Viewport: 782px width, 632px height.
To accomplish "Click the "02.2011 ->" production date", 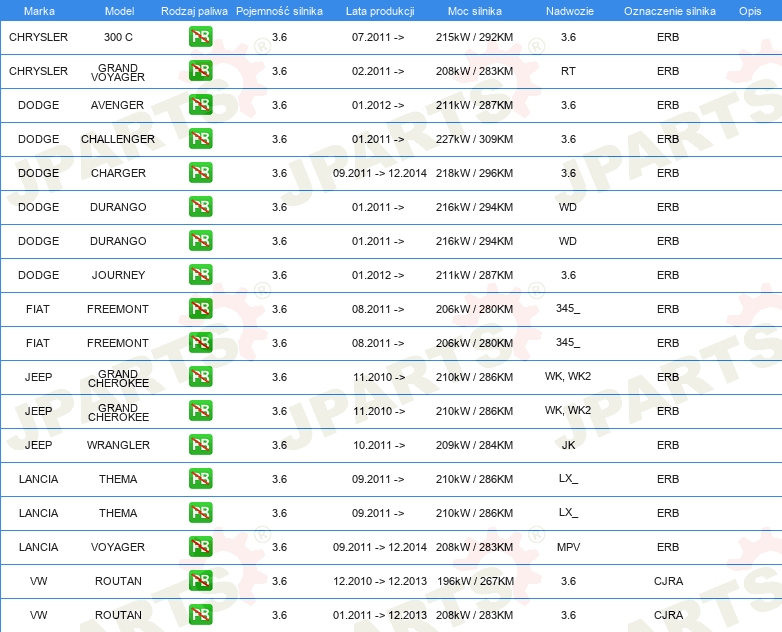I will coord(378,71).
